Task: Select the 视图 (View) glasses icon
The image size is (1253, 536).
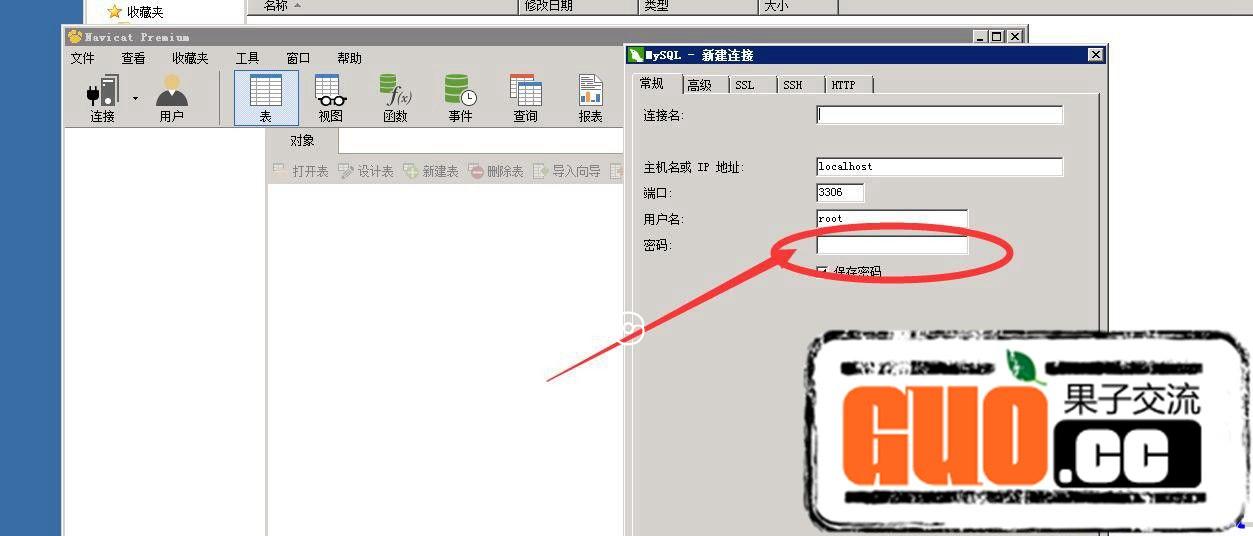Action: tap(330, 97)
